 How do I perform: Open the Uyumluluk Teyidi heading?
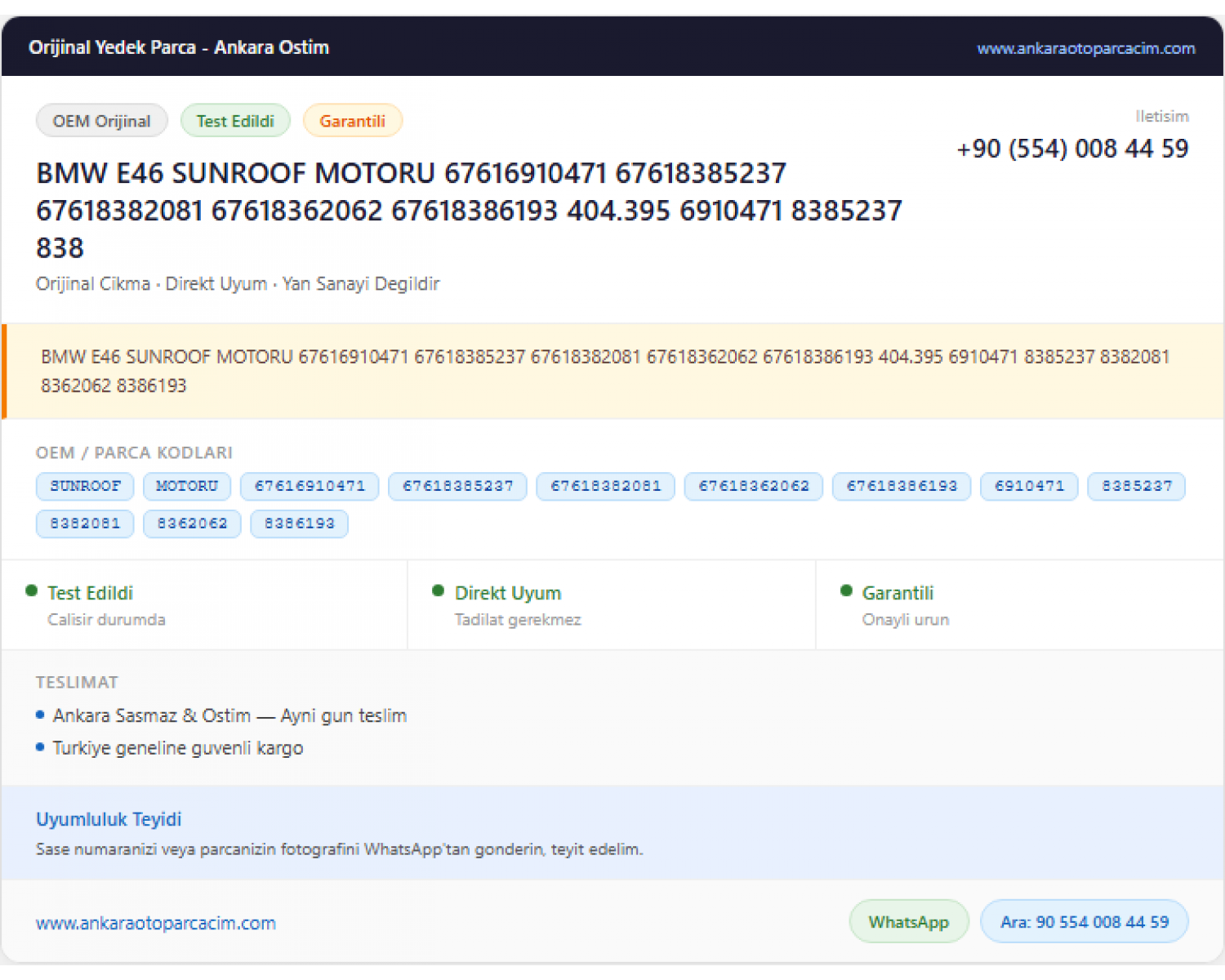pos(109,819)
